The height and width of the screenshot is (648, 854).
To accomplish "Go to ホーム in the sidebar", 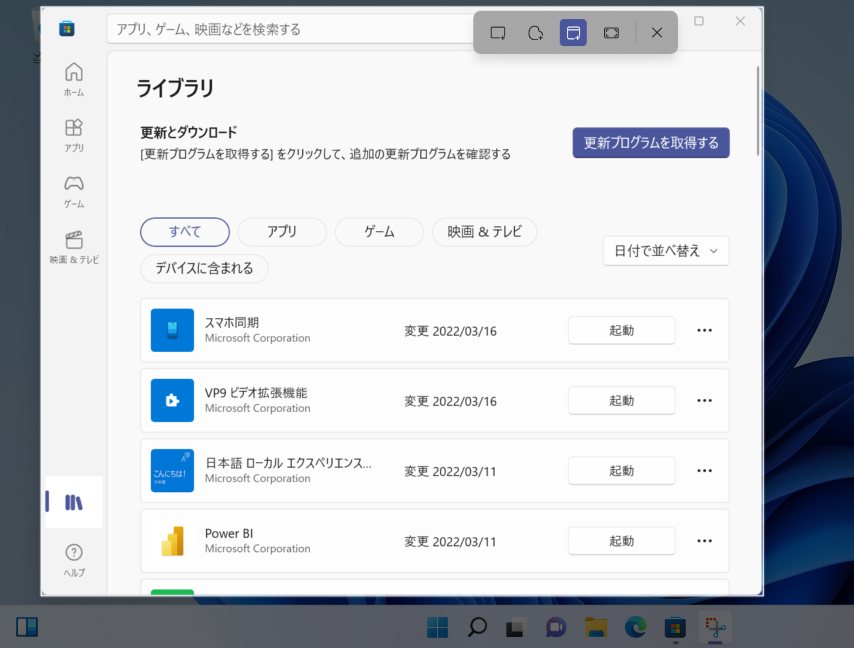I will (x=74, y=80).
